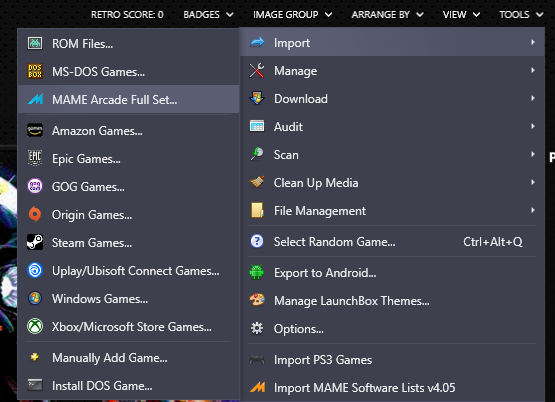The image size is (555, 402).
Task: Click the Steam logo icon
Action: tap(35, 242)
